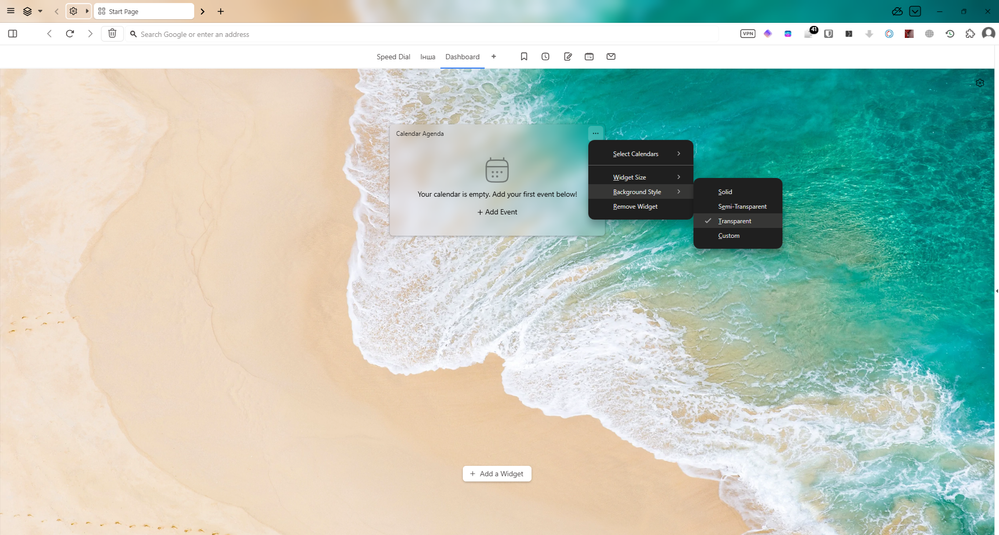
Task: Click Remove Widget in context menu
Action: (635, 207)
